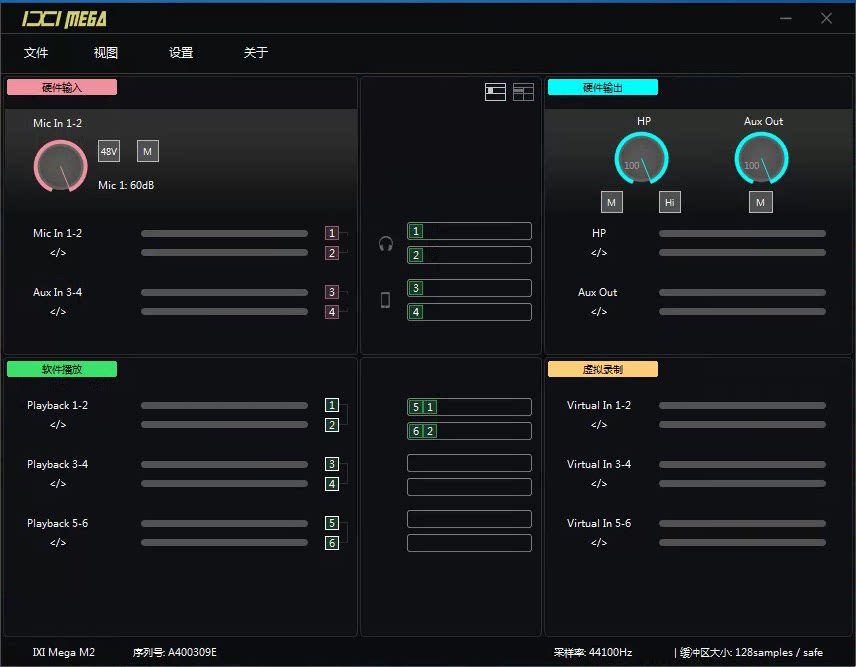Click the HP volume knob

641,158
